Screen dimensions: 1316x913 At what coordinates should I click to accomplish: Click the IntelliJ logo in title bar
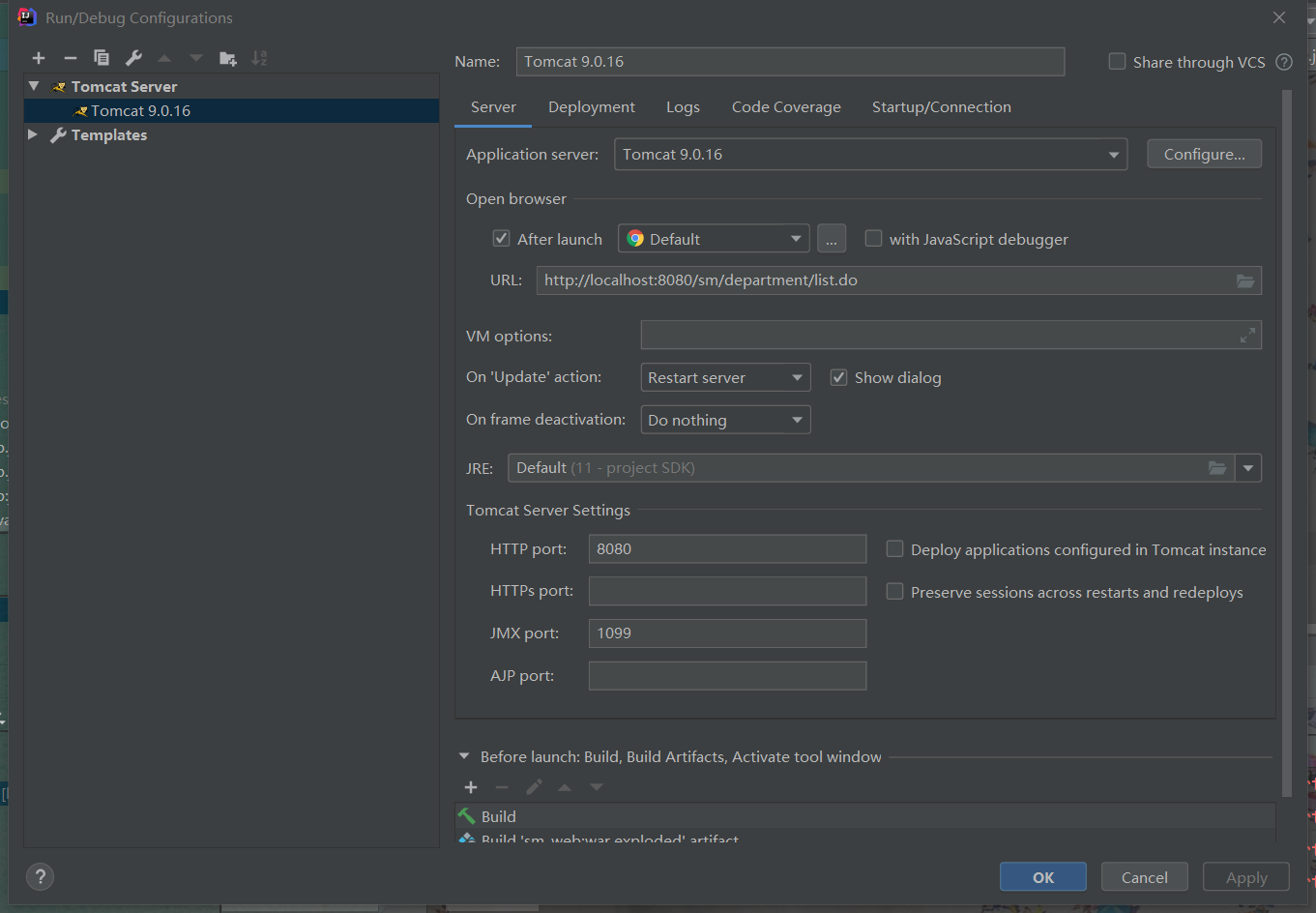click(26, 17)
